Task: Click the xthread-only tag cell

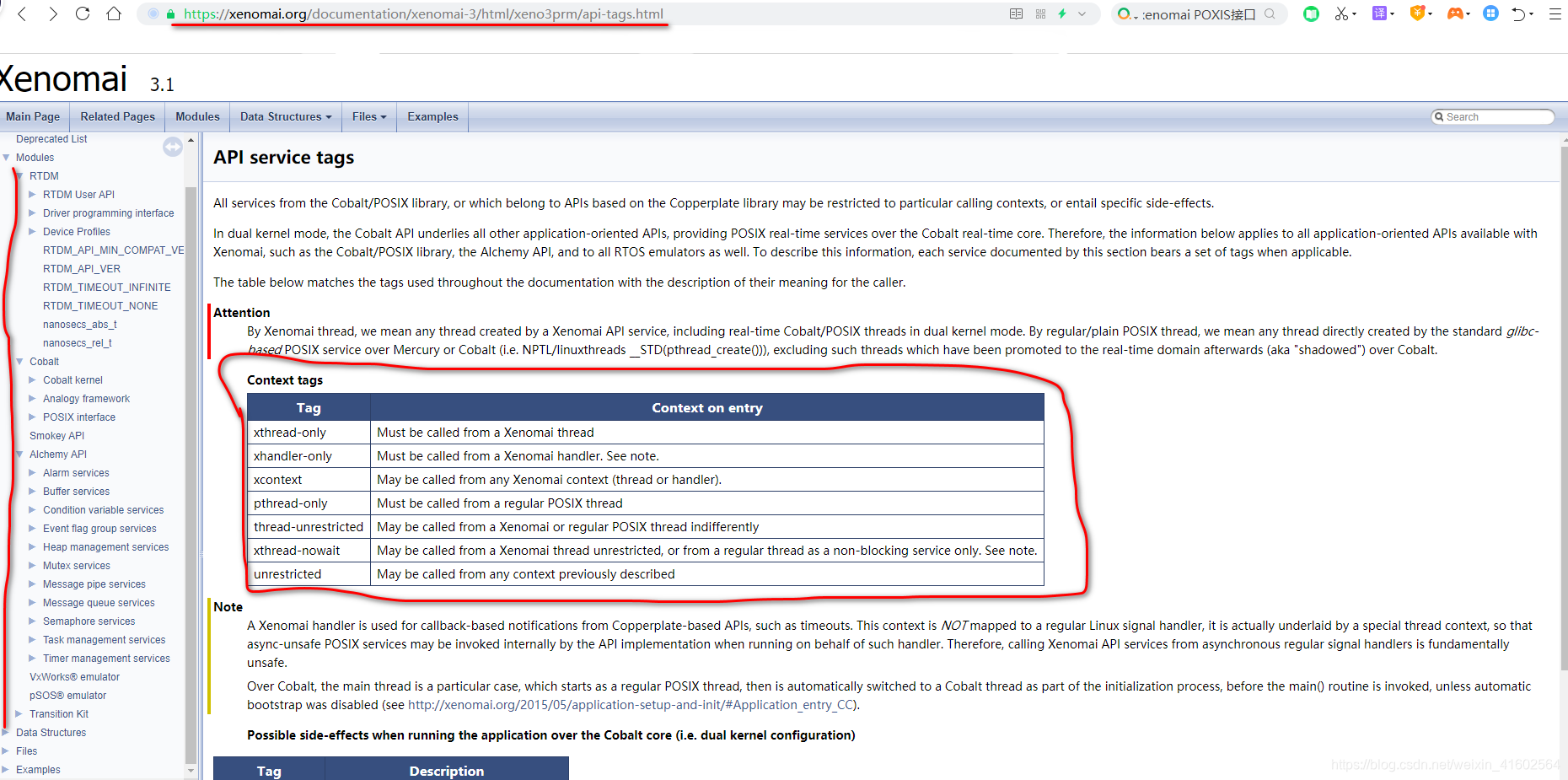Action: tap(308, 433)
